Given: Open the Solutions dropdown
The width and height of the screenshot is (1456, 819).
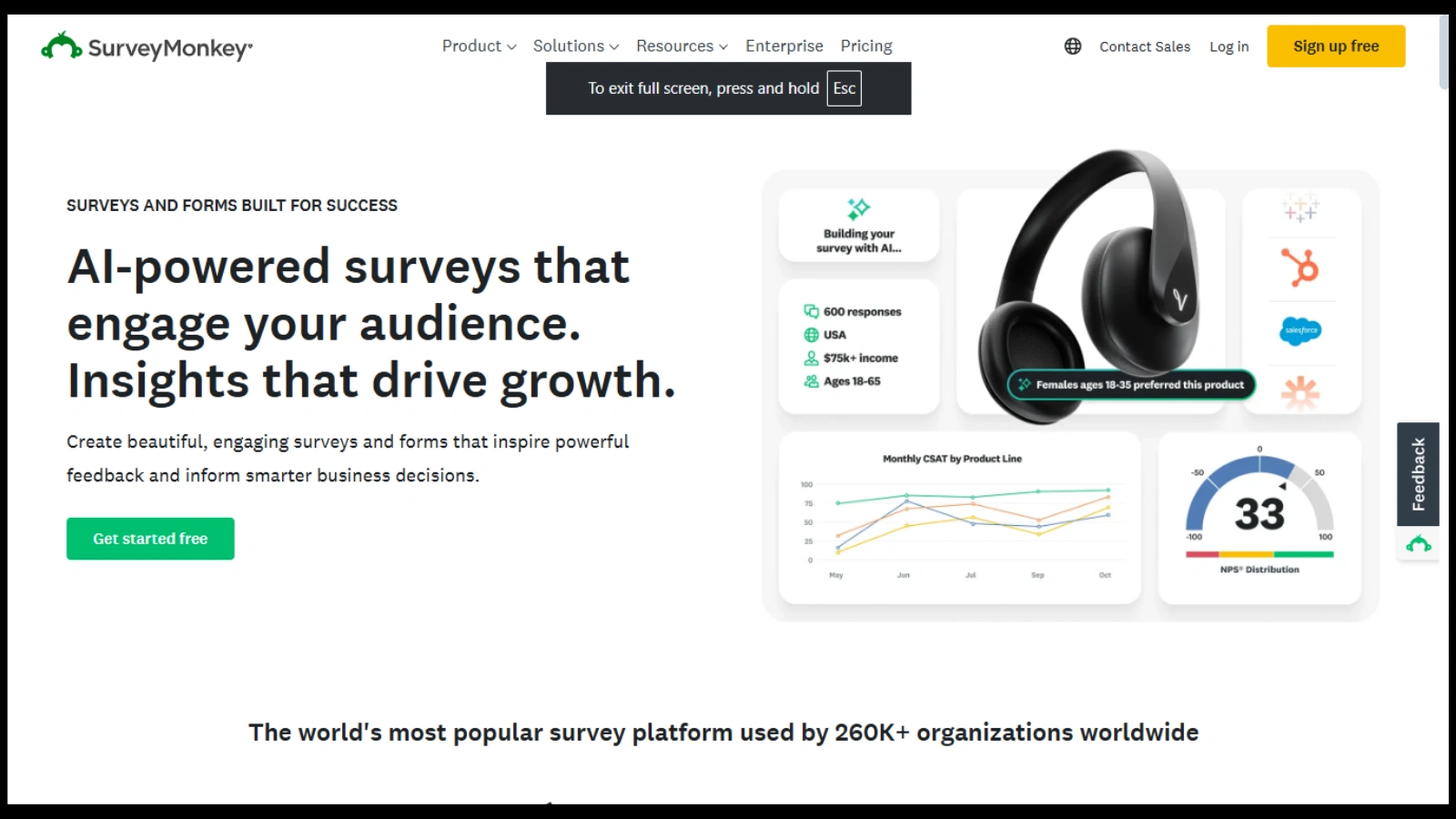Looking at the screenshot, I should pos(575,45).
